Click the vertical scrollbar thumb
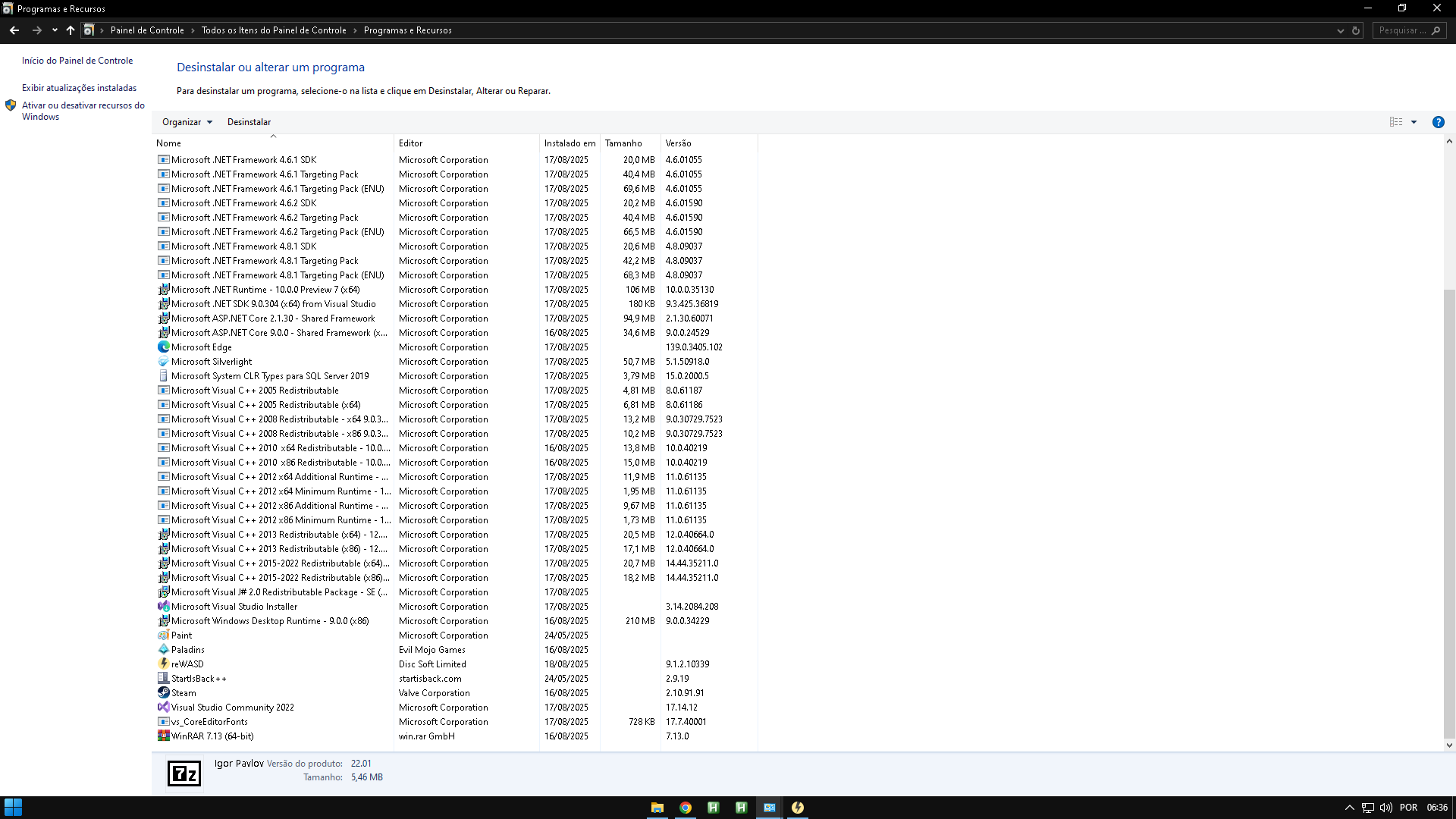Viewport: 1456px width, 819px height. 1449,513
